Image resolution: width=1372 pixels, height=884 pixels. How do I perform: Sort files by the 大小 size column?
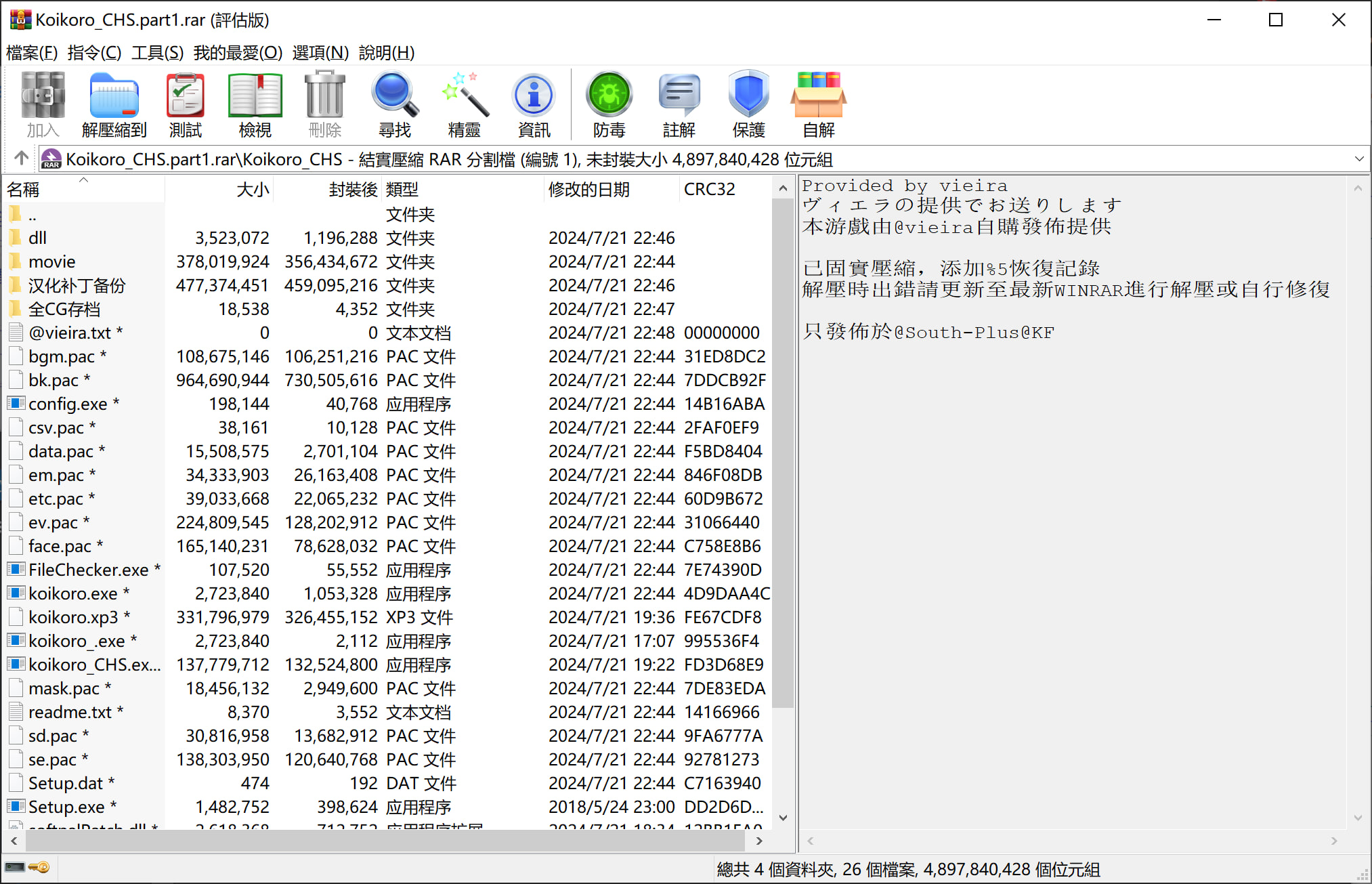(x=252, y=190)
